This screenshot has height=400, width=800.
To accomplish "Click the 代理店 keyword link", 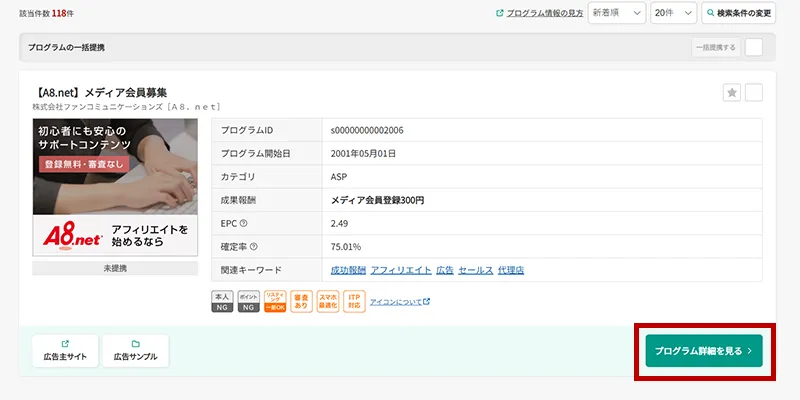I will pyautogui.click(x=511, y=270).
